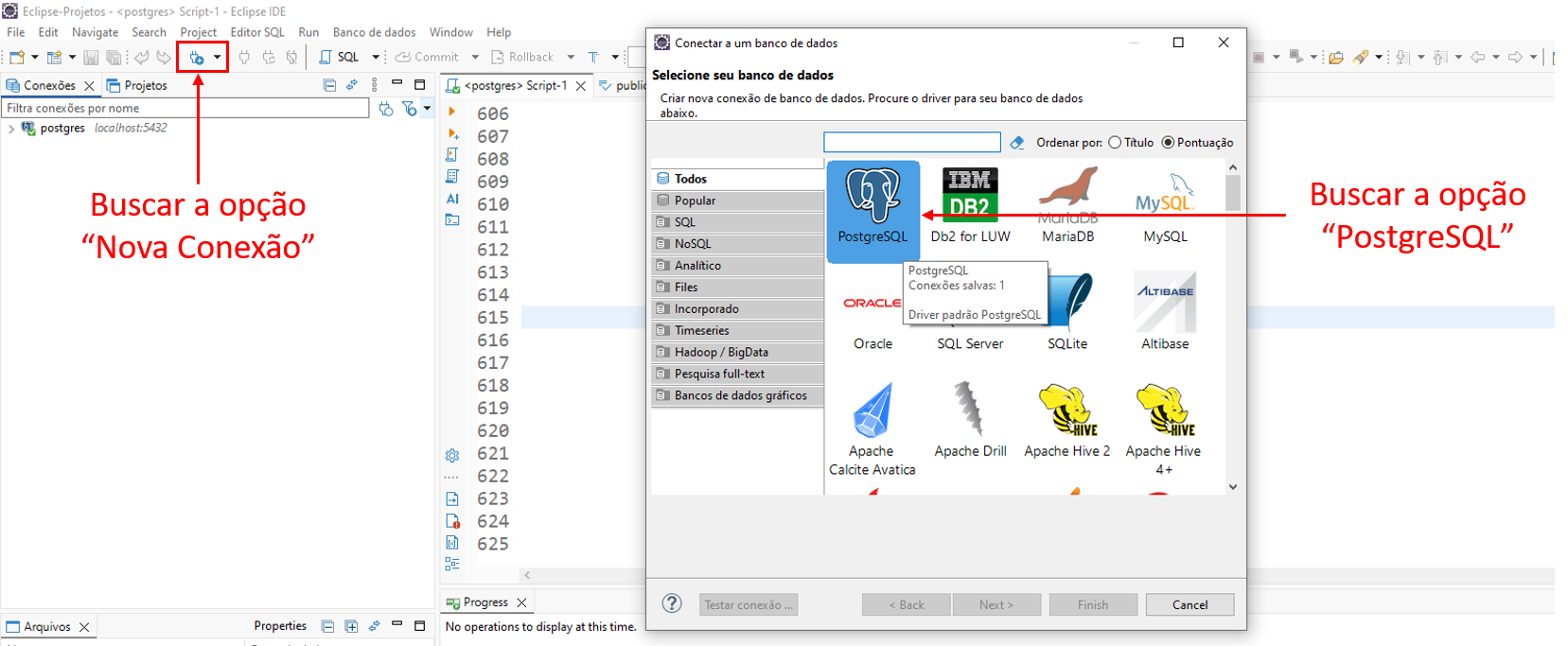This screenshot has height=646, width=1568.
Task: Select the Pontuação sort radio button
Action: pos(1168,143)
